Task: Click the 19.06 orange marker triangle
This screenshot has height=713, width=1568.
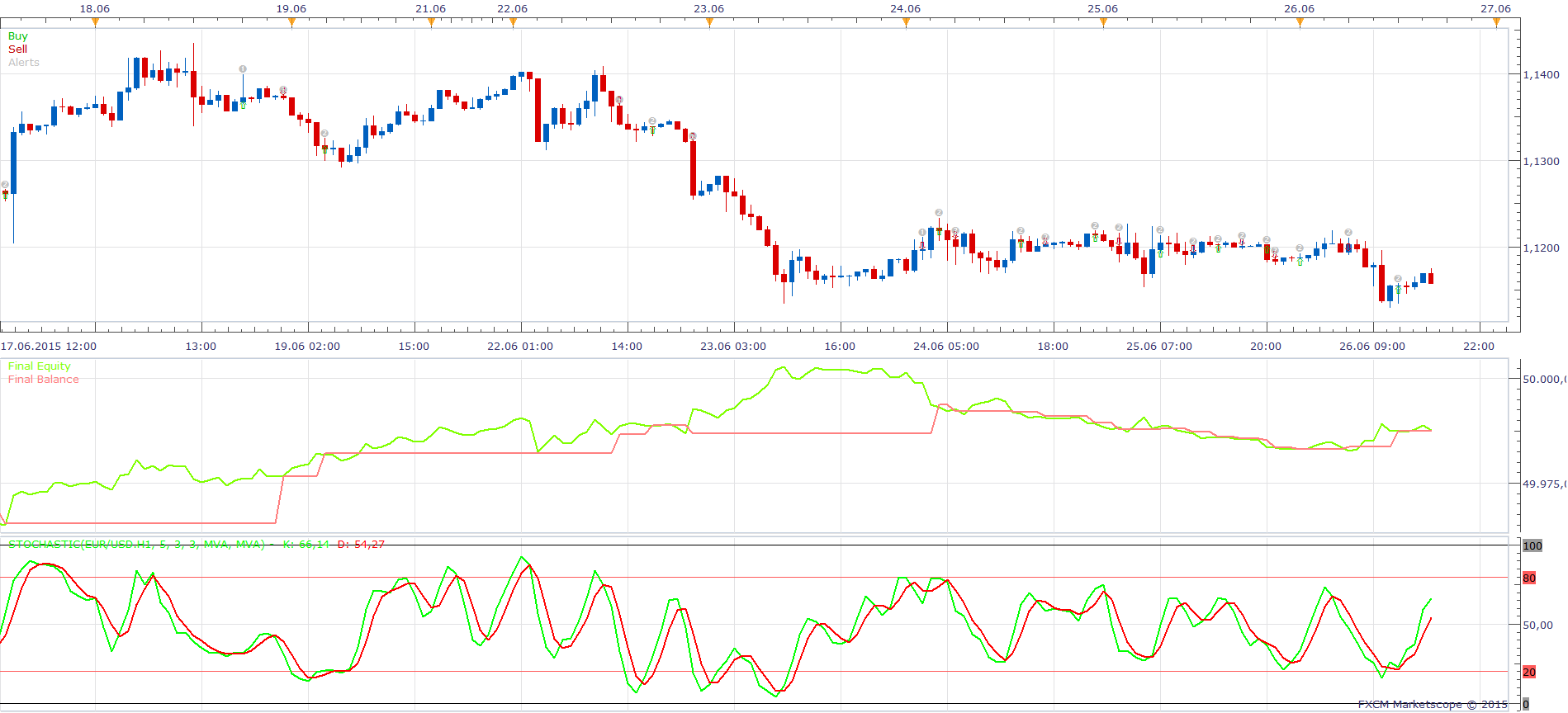Action: [291, 22]
